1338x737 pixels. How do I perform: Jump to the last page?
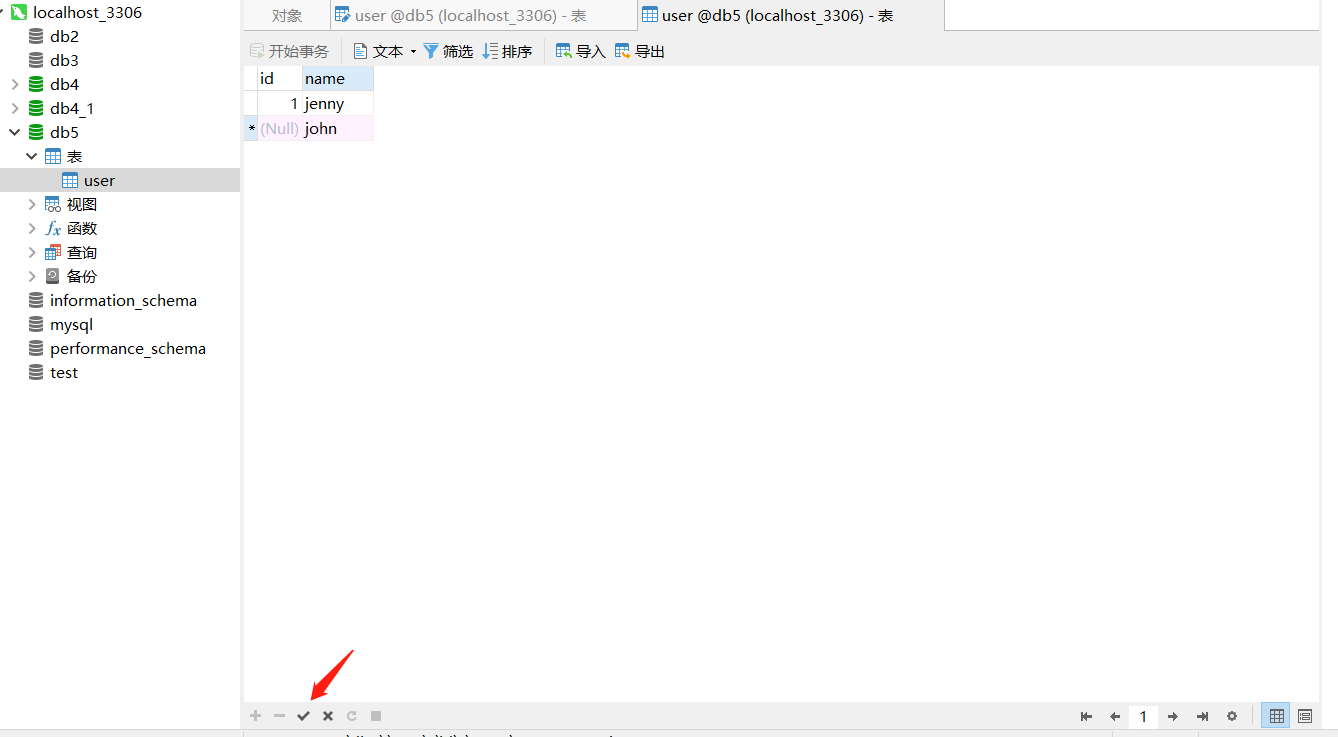coord(1203,716)
